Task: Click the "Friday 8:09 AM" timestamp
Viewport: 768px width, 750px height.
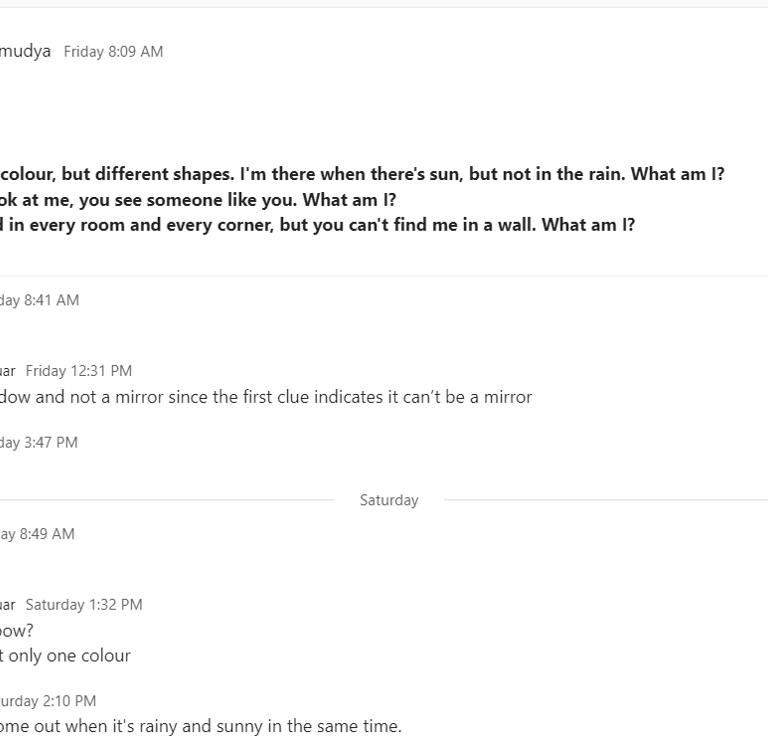Action: coord(113,52)
